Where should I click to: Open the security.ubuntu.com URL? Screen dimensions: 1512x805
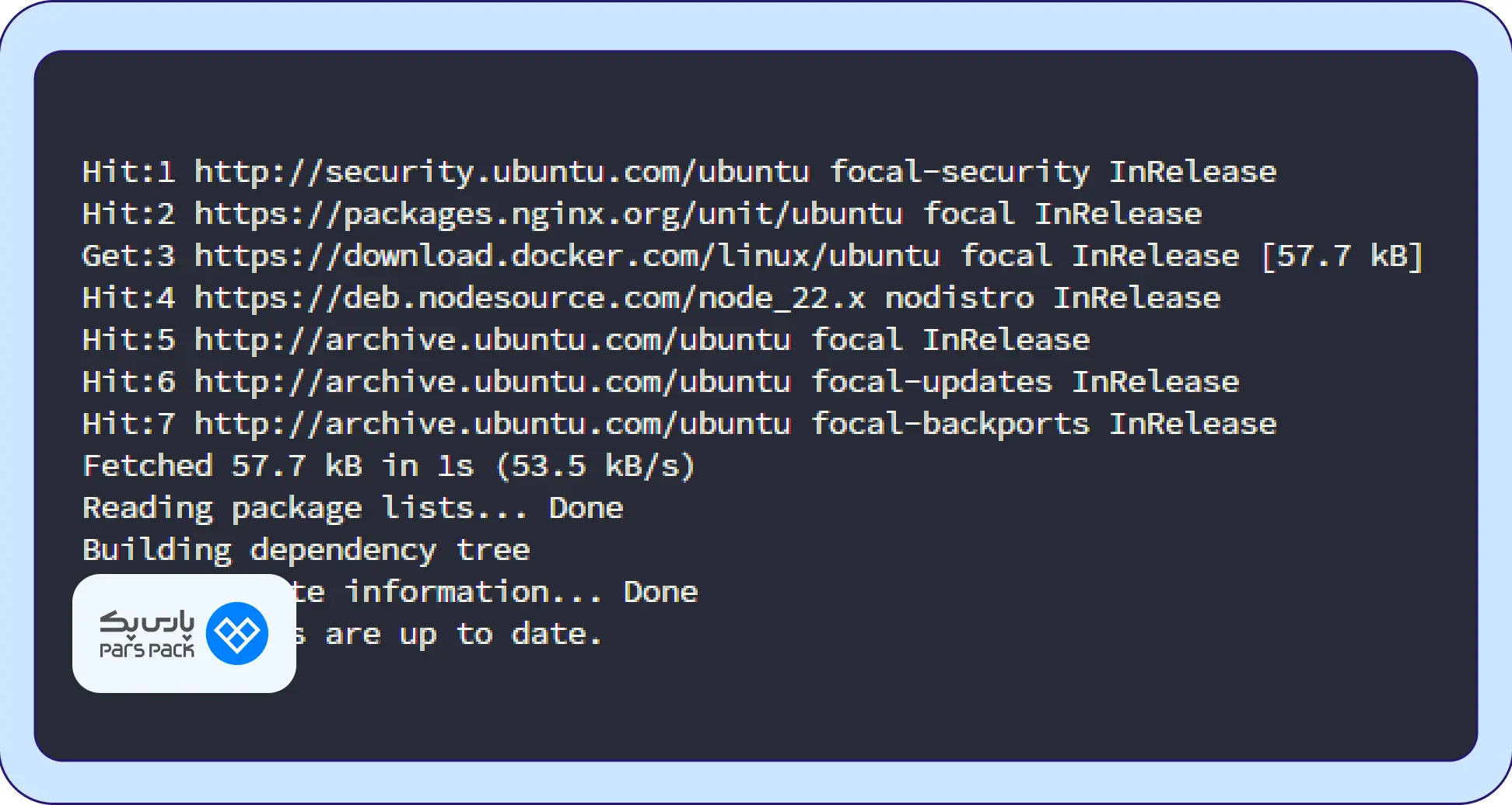[502, 172]
